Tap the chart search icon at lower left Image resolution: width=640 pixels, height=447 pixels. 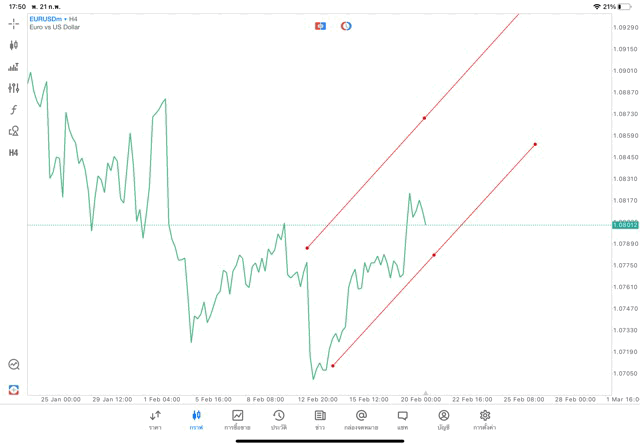click(14, 365)
